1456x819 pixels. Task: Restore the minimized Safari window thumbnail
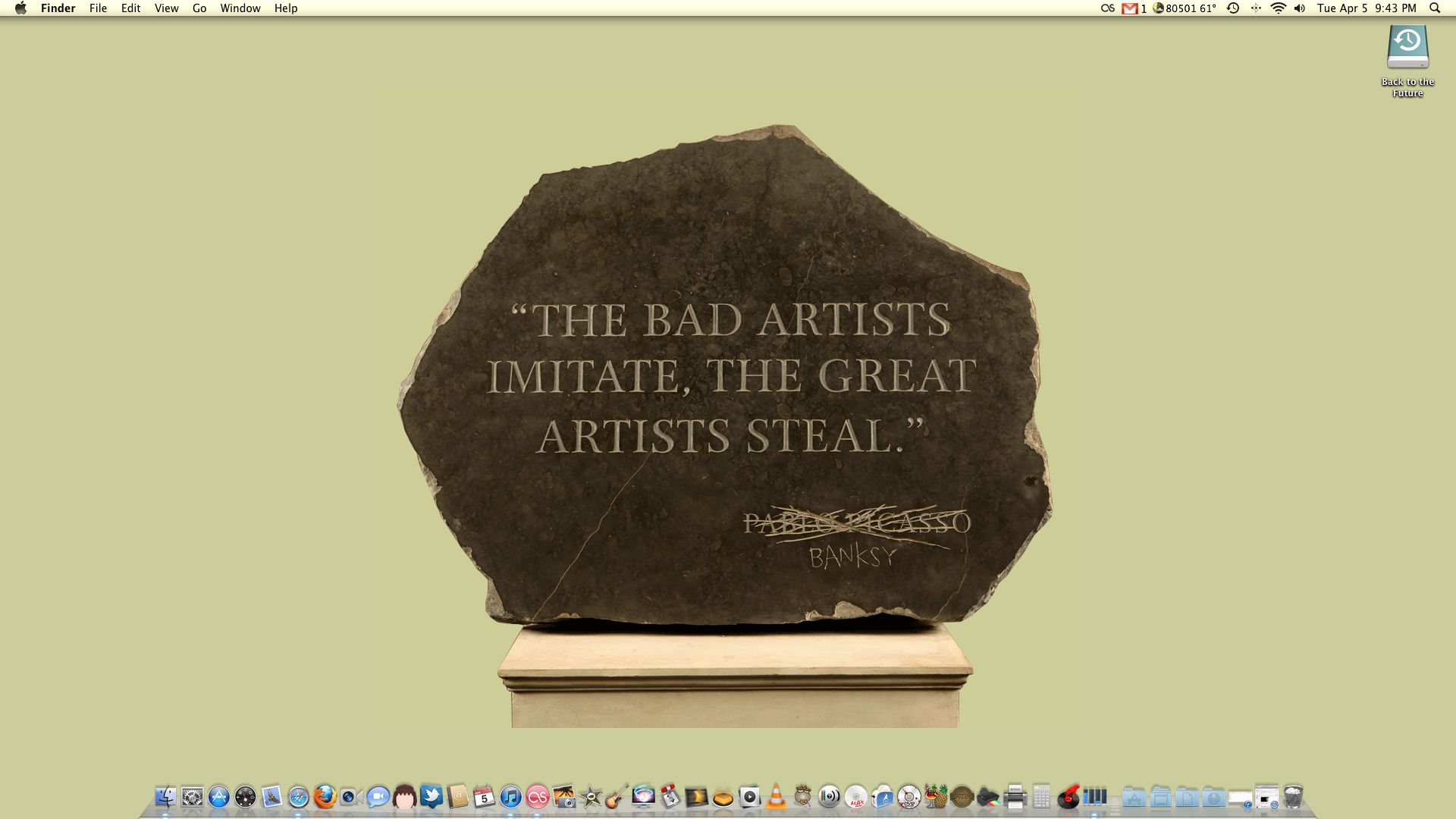tap(1266, 797)
